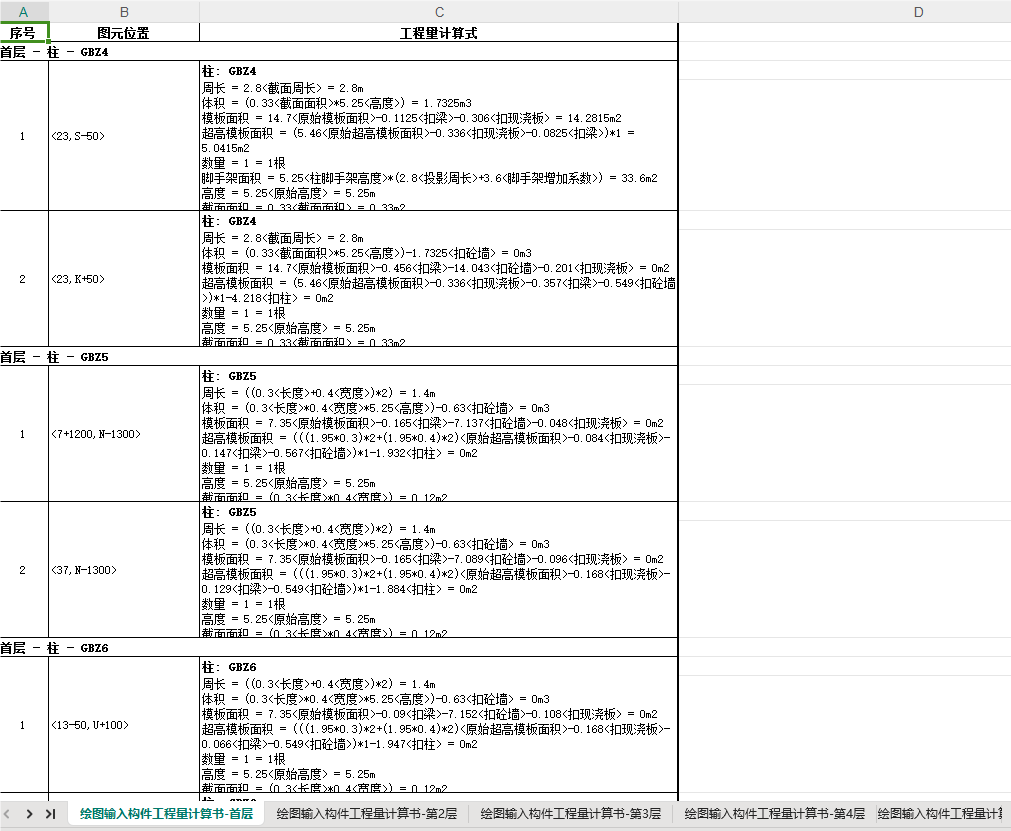Click the 工程量计算式 header cell
1011x831 pixels.
tap(439, 33)
